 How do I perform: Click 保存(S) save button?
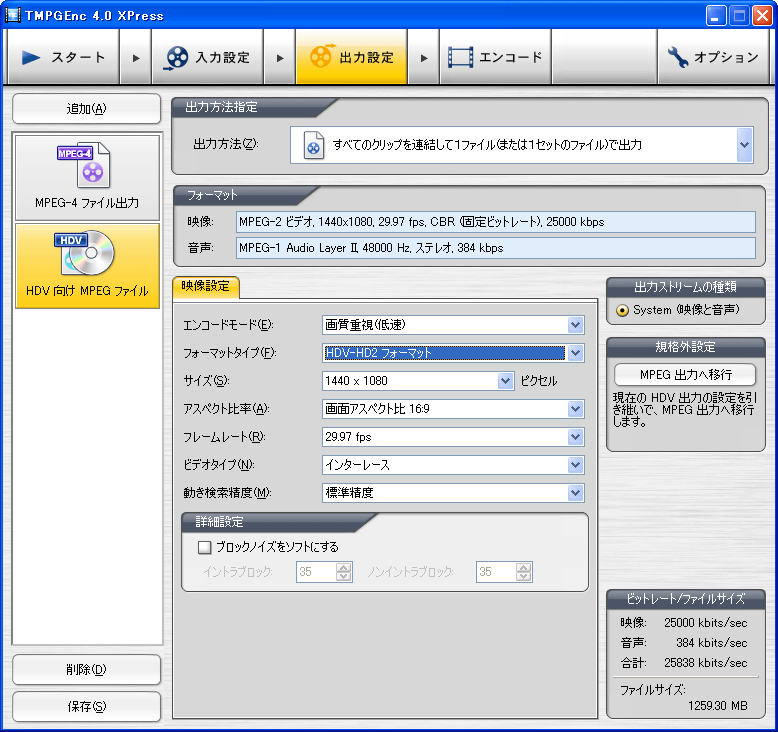(x=86, y=706)
